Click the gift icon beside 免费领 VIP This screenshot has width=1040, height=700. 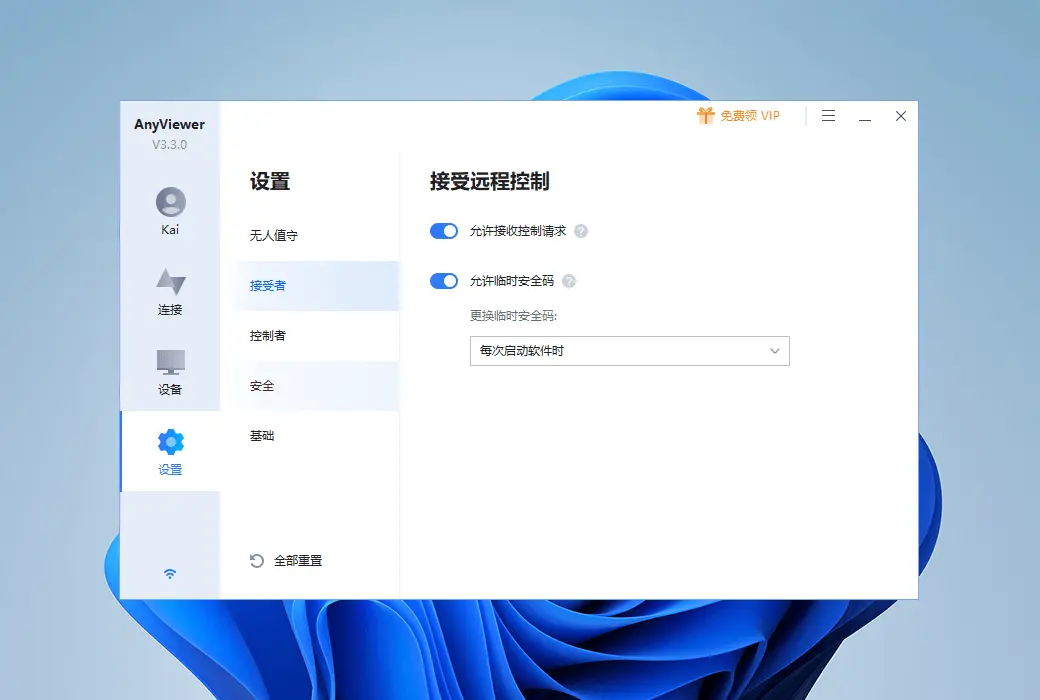[705, 115]
